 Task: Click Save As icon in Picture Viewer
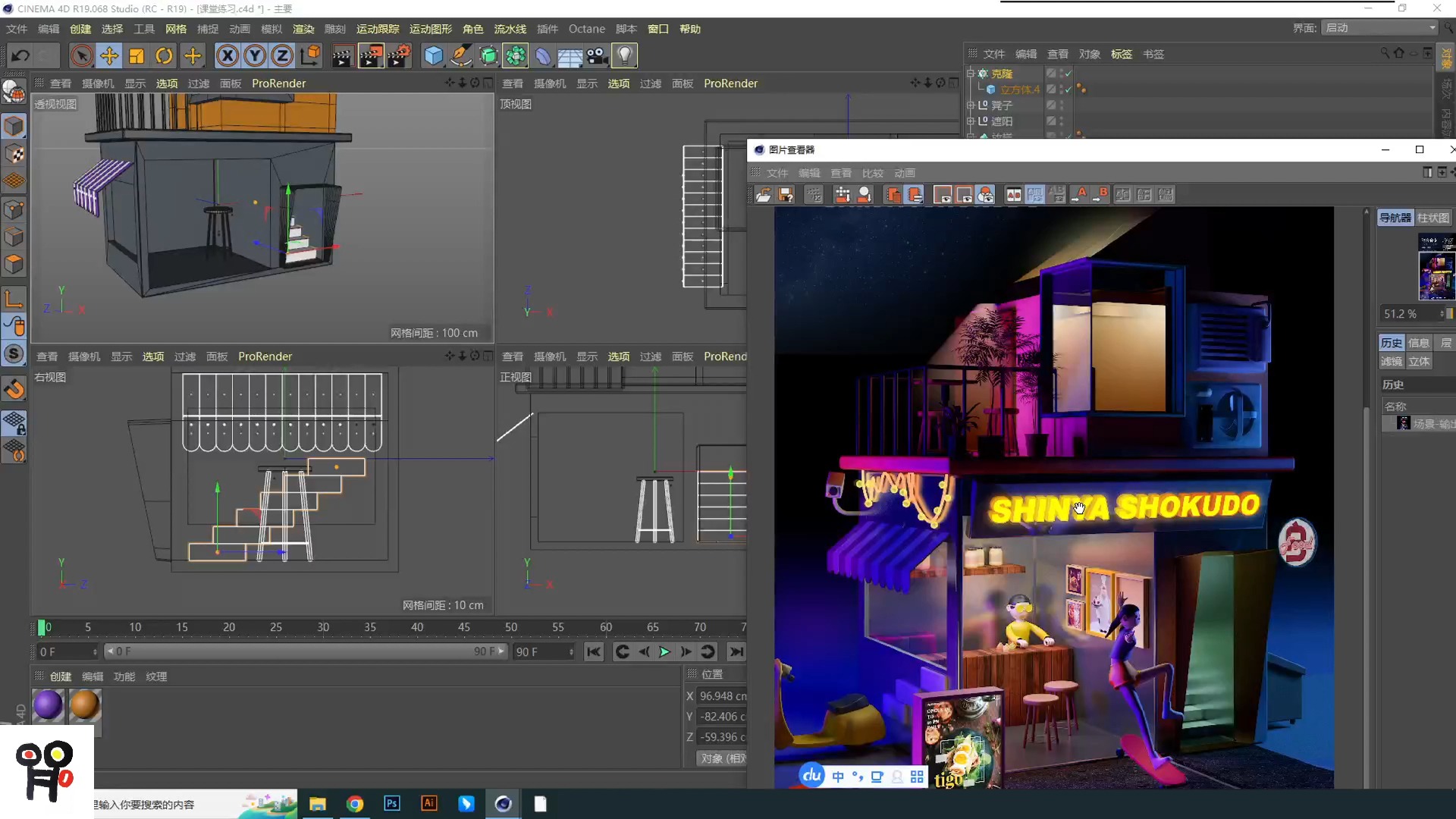pos(786,195)
